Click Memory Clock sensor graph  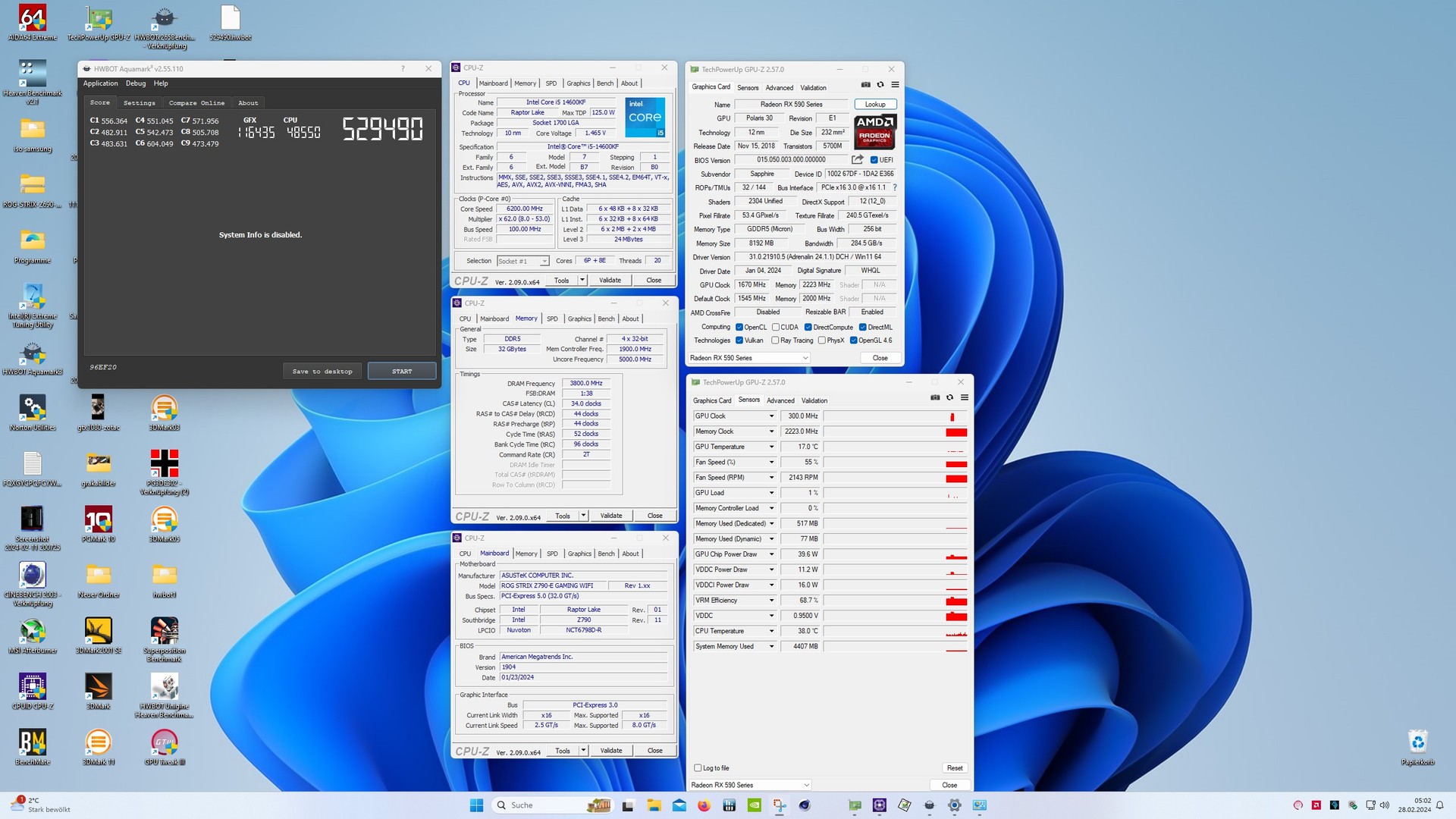pyautogui.click(x=896, y=431)
